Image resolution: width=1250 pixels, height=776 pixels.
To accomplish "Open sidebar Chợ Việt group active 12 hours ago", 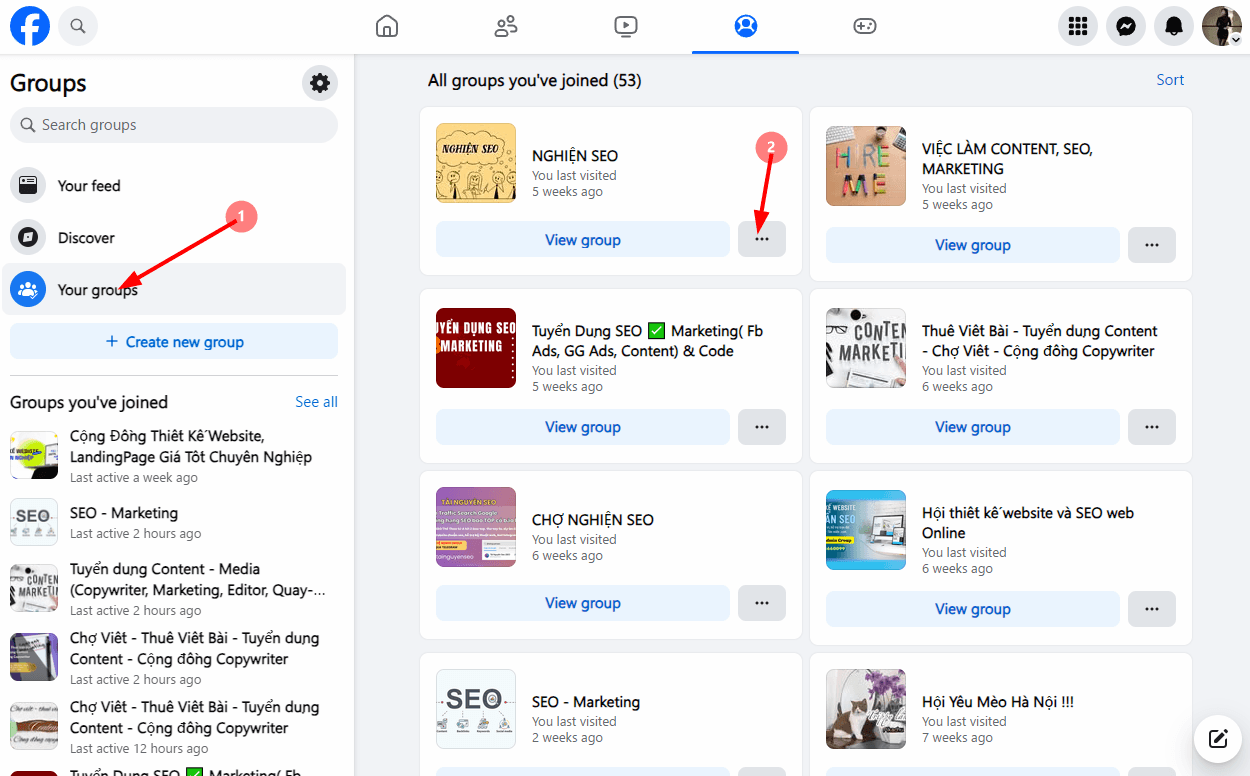I will tap(174, 727).
